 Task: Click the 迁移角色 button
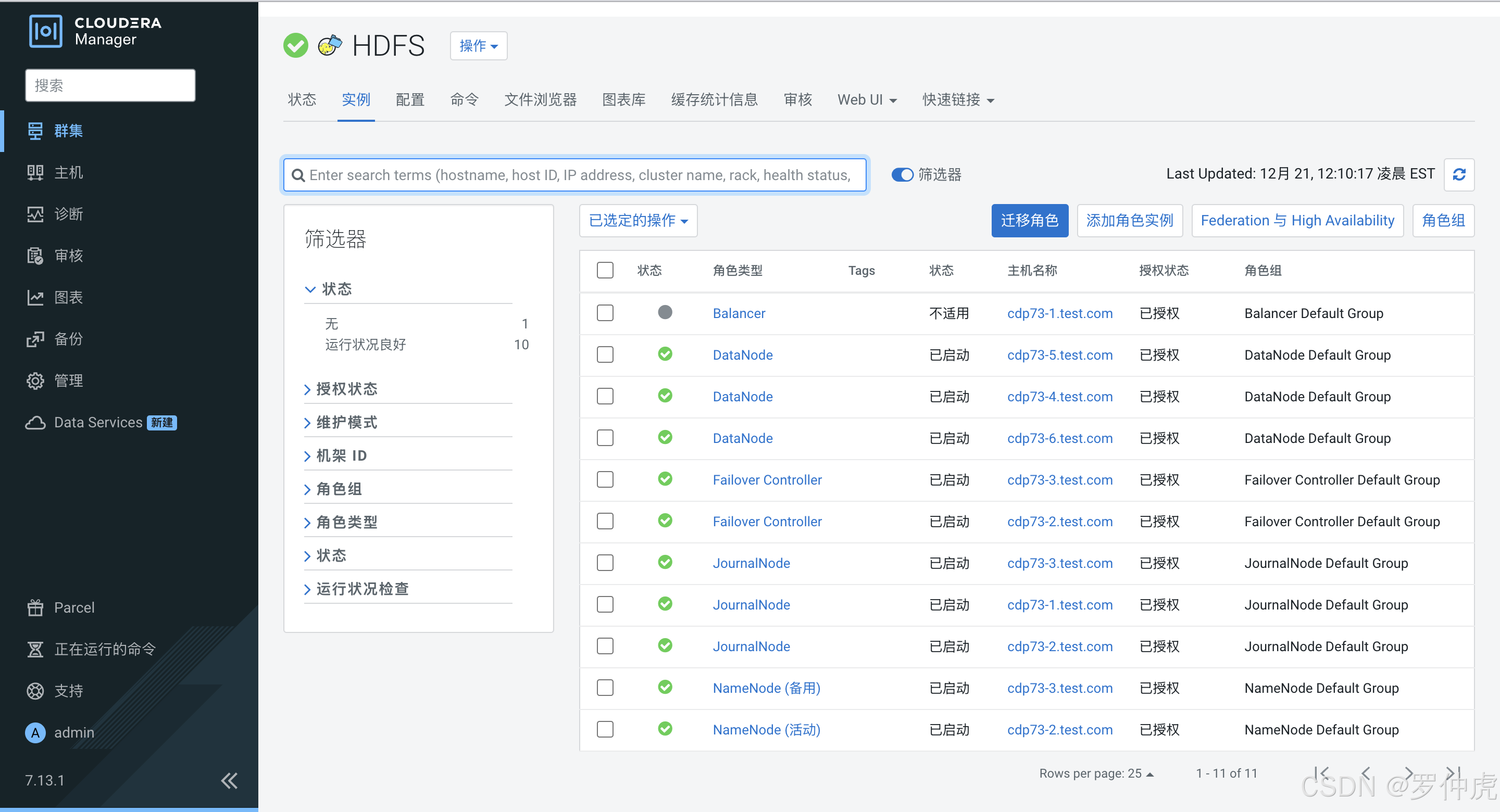pos(1029,221)
